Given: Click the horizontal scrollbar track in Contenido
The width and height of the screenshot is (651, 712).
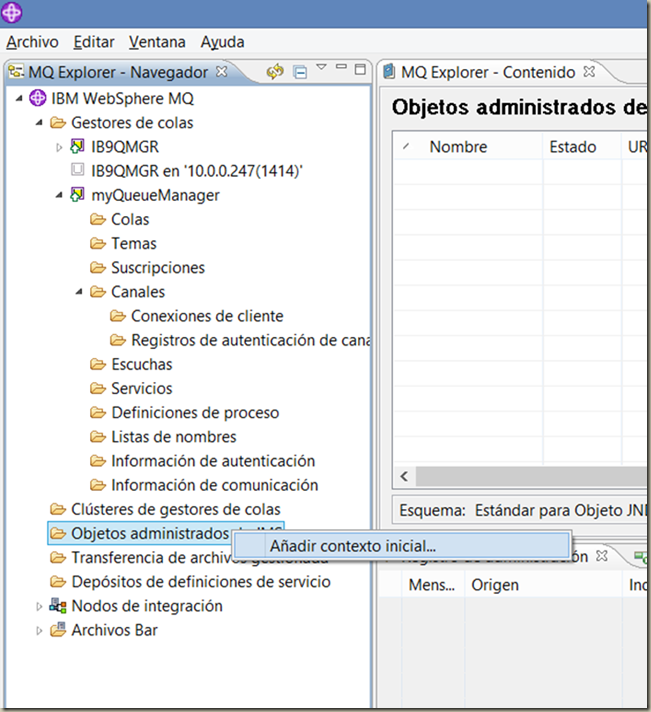Looking at the screenshot, I should coord(531,476).
